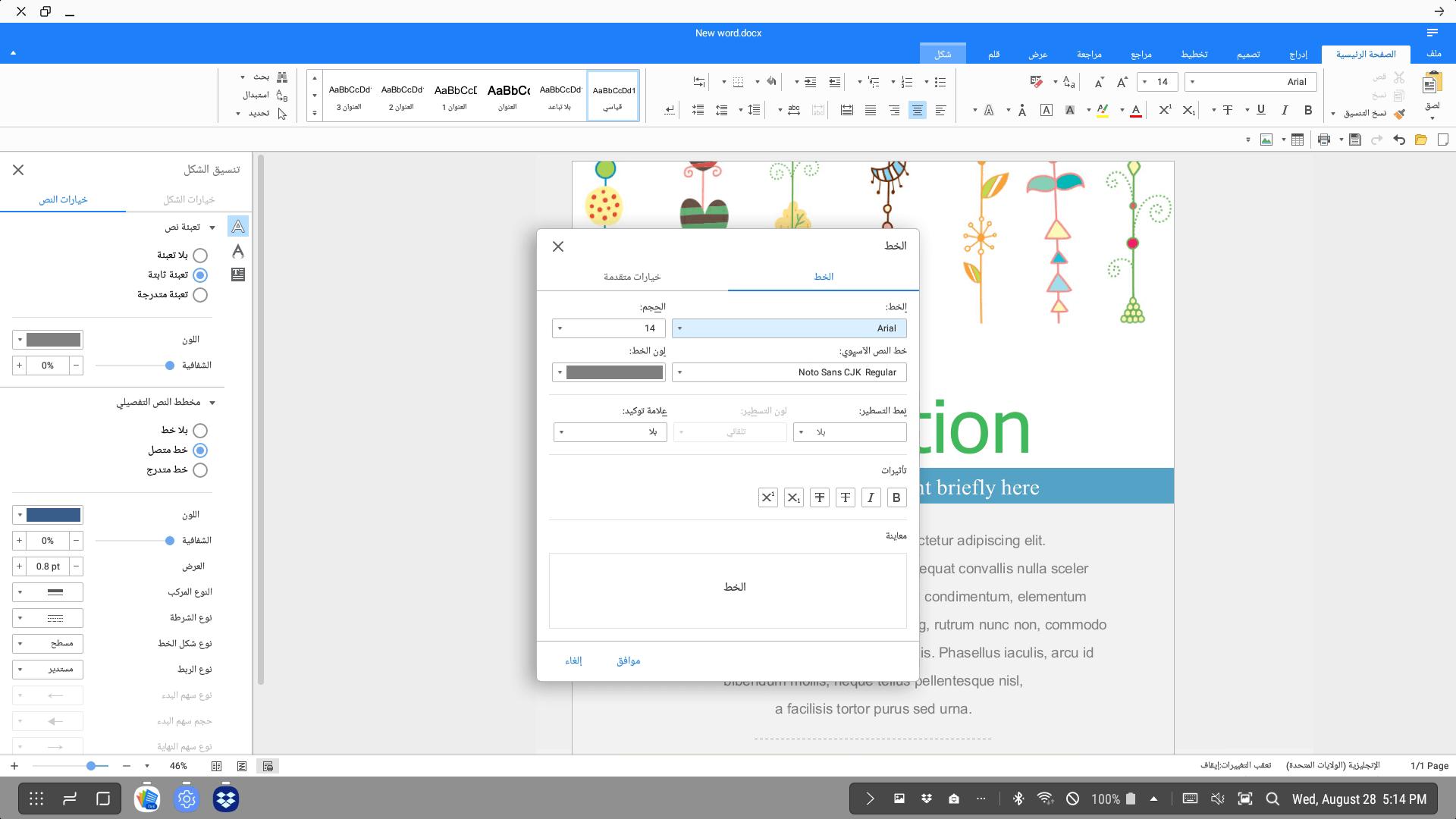Viewport: 1456px width, 819px height.
Task: Open the تصميم ribbon tab
Action: click(x=1248, y=54)
